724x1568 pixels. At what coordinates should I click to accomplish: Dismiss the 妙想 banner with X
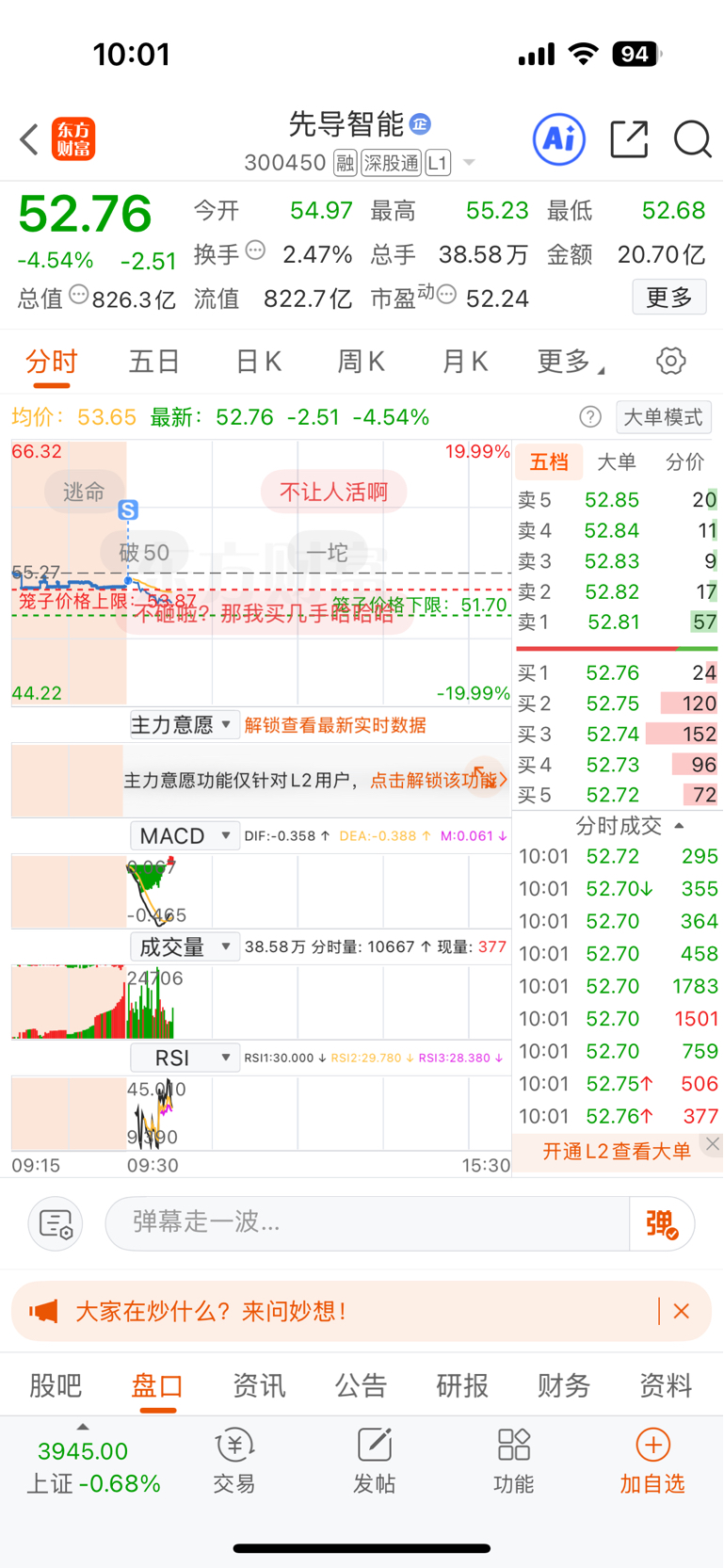(682, 1311)
